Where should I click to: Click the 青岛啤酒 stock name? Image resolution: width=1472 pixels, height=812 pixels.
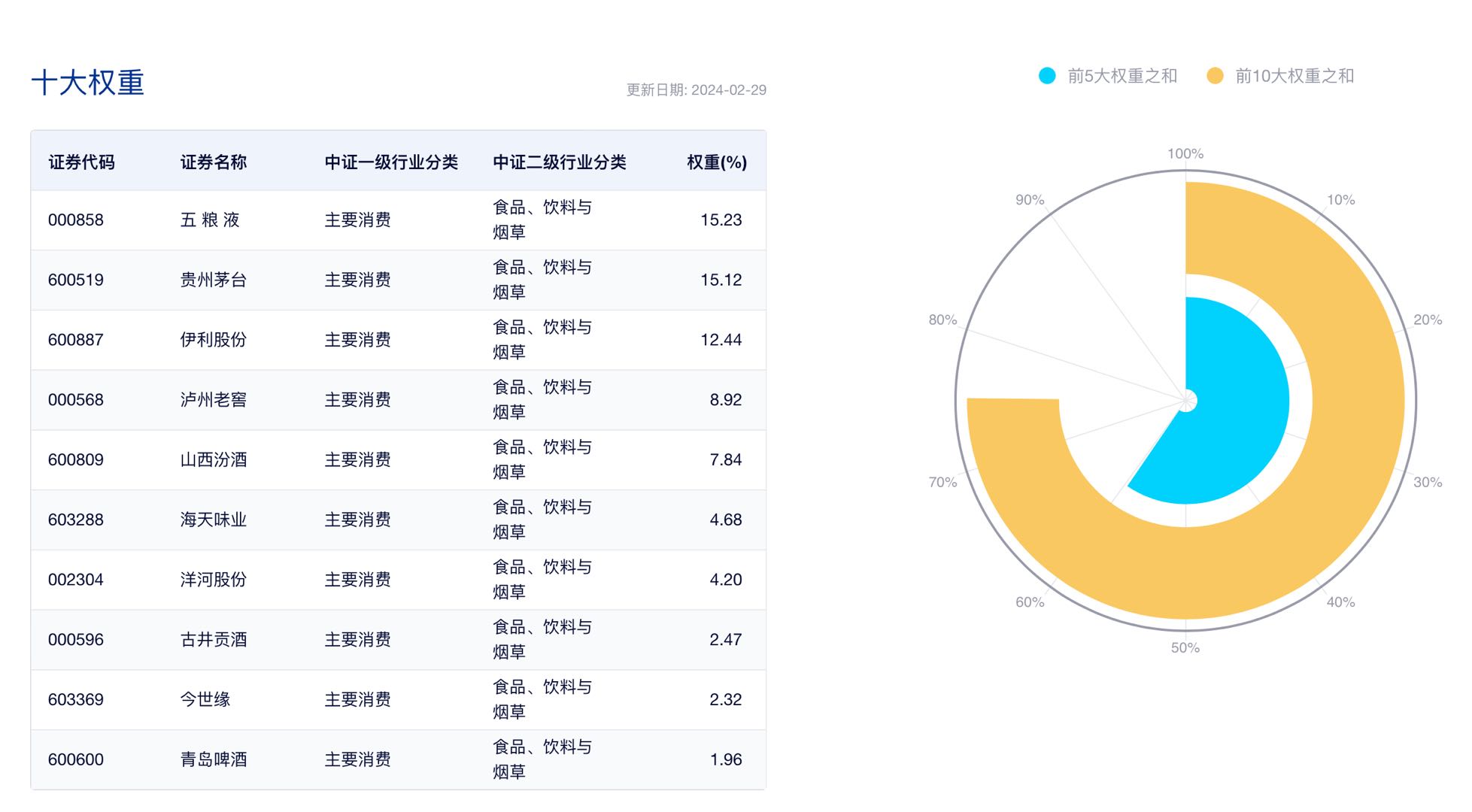(214, 759)
